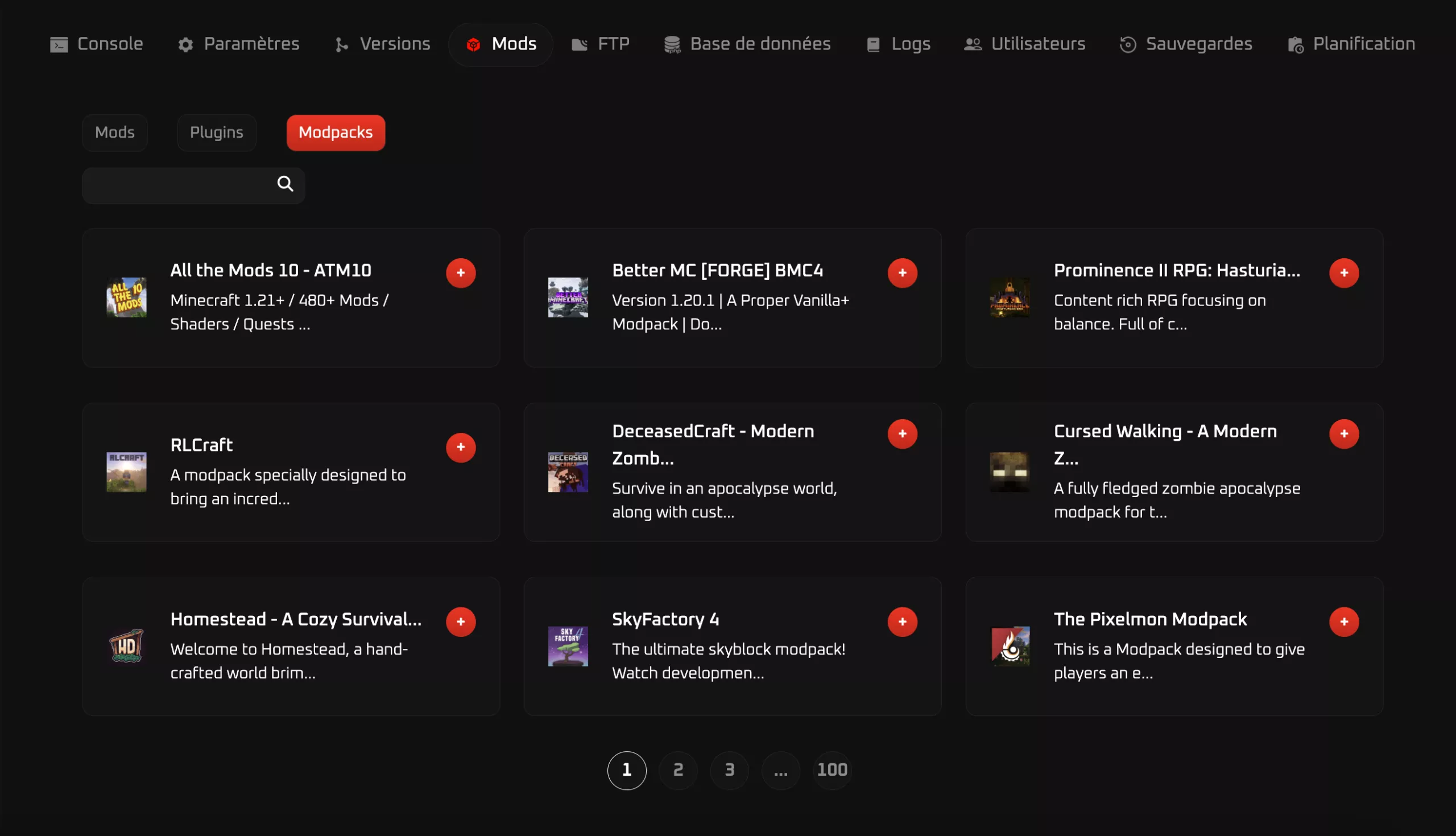
Task: Open the Prominence II RPG: Hasturia title
Action: 1177,271
